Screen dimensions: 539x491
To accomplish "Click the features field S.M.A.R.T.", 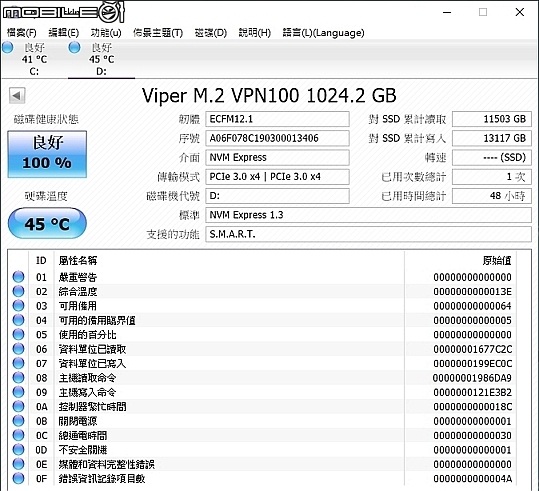I will tap(368, 234).
